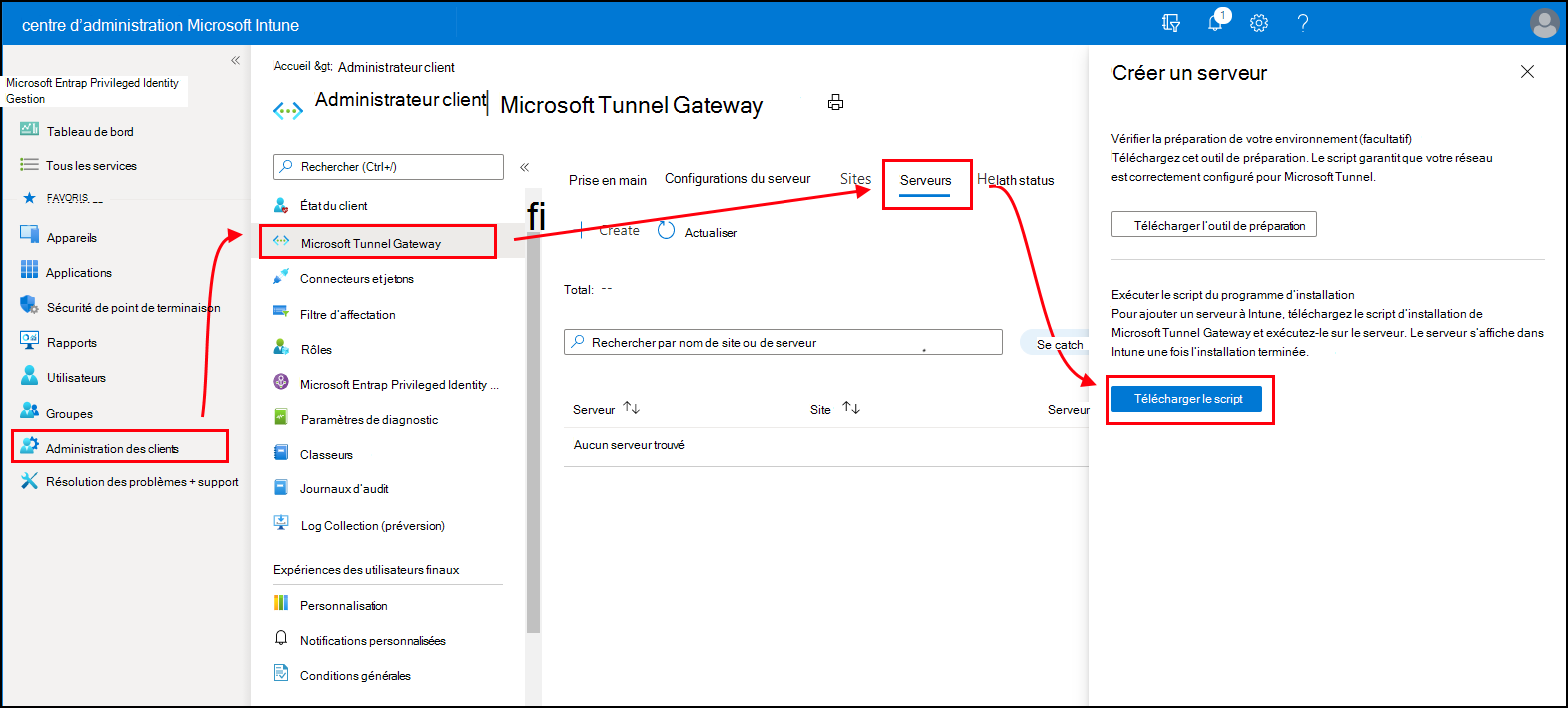Click the Résolution des problèmes + support label
Viewport: 1568px width, 708px height.
(142, 482)
